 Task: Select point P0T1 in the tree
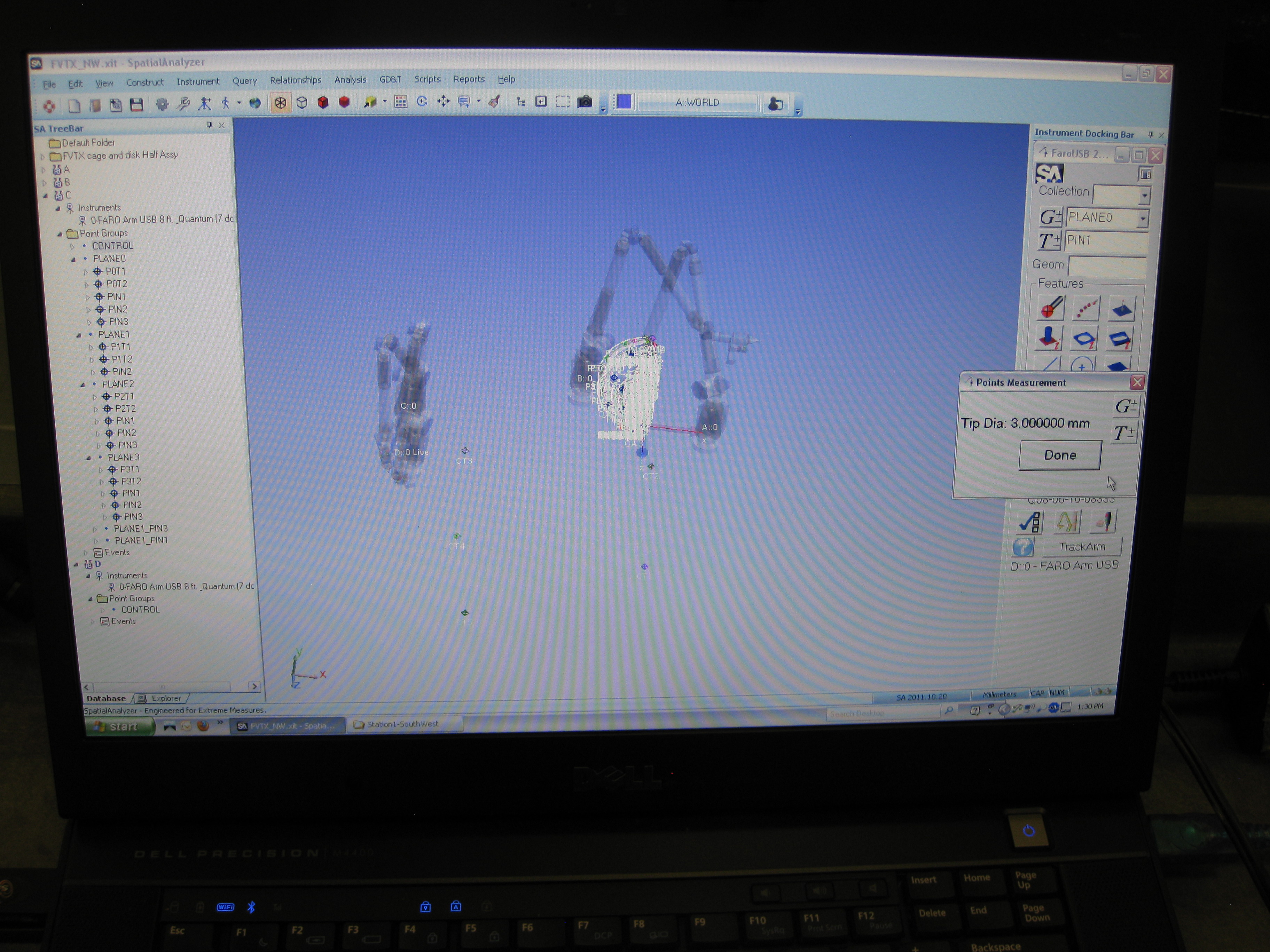(115, 271)
